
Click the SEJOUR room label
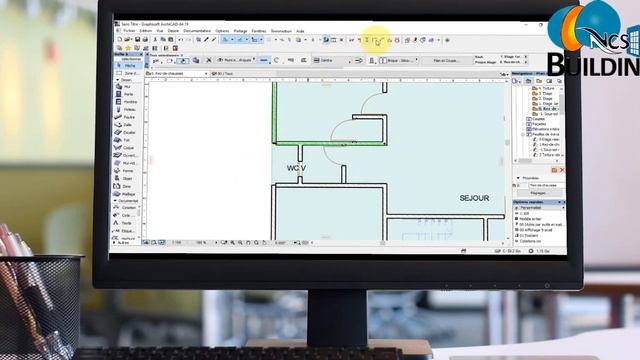click(x=474, y=198)
